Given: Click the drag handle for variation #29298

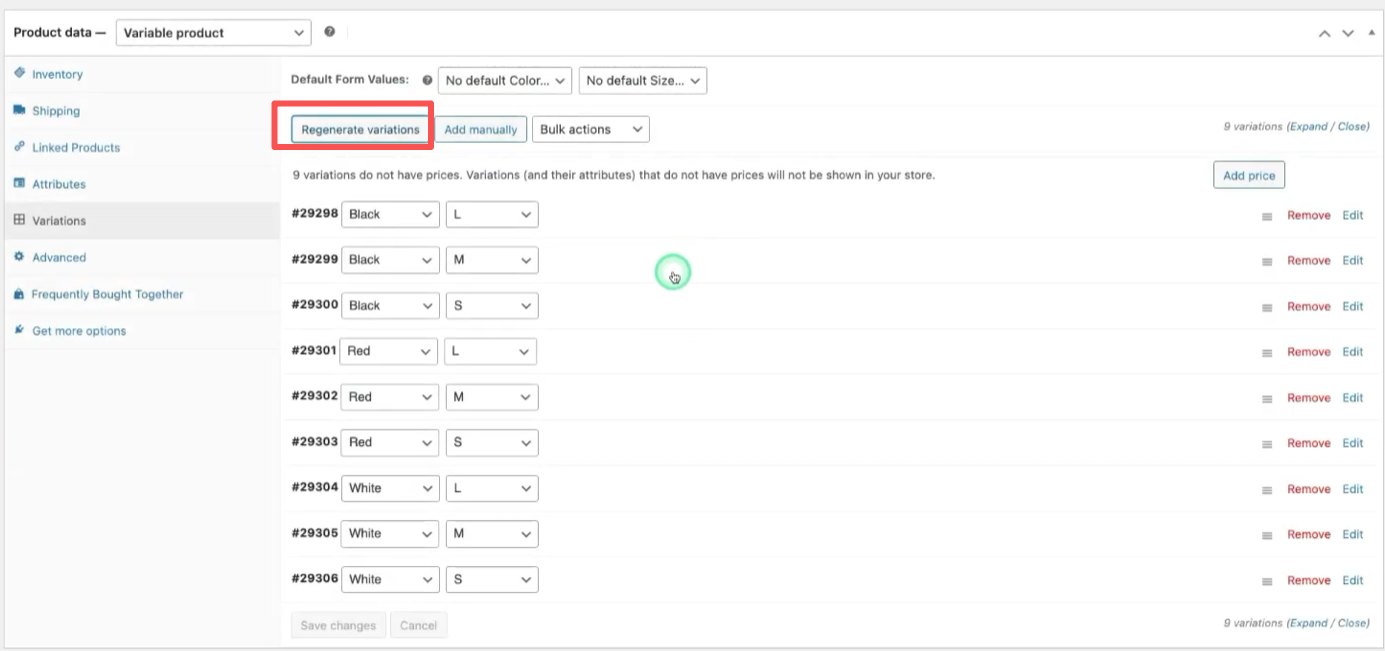Looking at the screenshot, I should click(1266, 214).
